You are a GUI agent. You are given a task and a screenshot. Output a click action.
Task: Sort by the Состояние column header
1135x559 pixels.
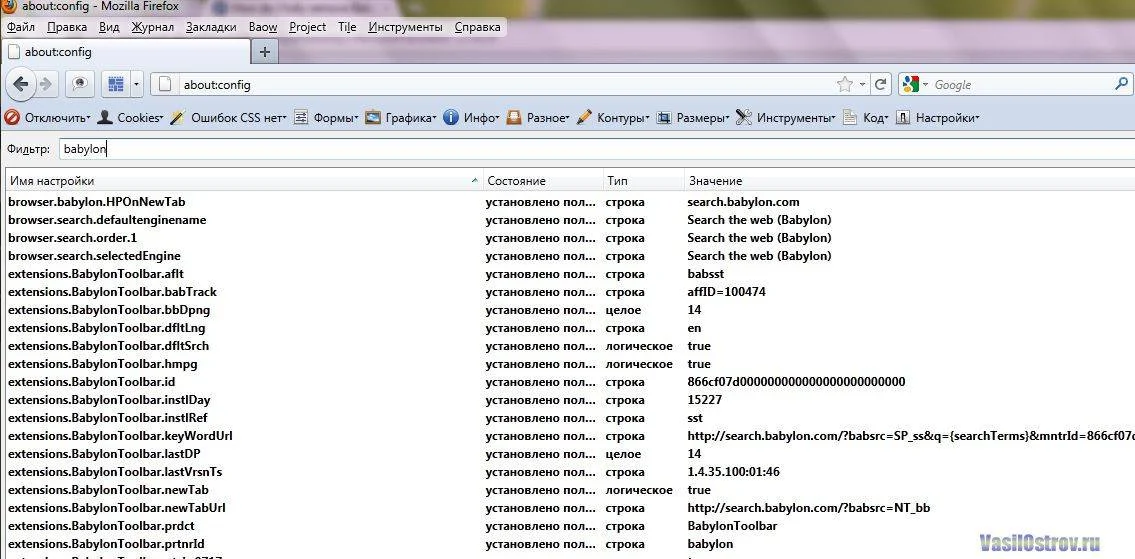pyautogui.click(x=542, y=181)
